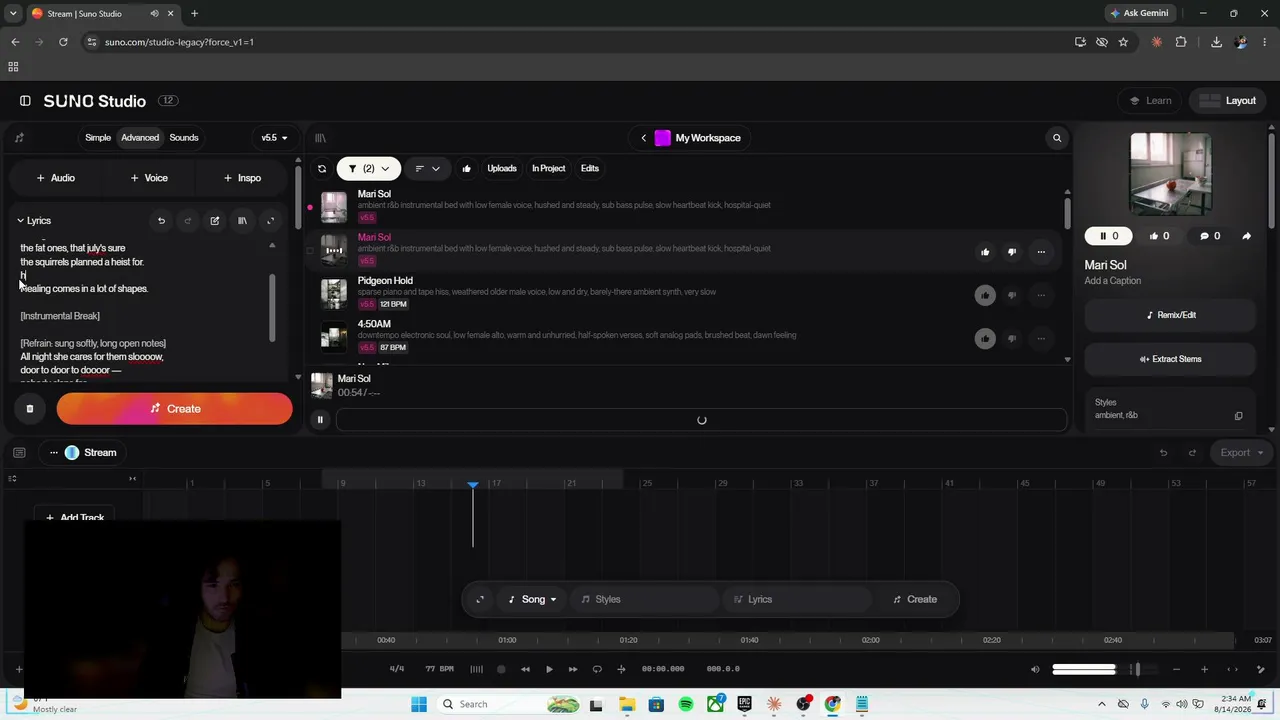Open Spotify from the Windows taskbar
Image resolution: width=1280 pixels, height=720 pixels.
pyautogui.click(x=686, y=704)
